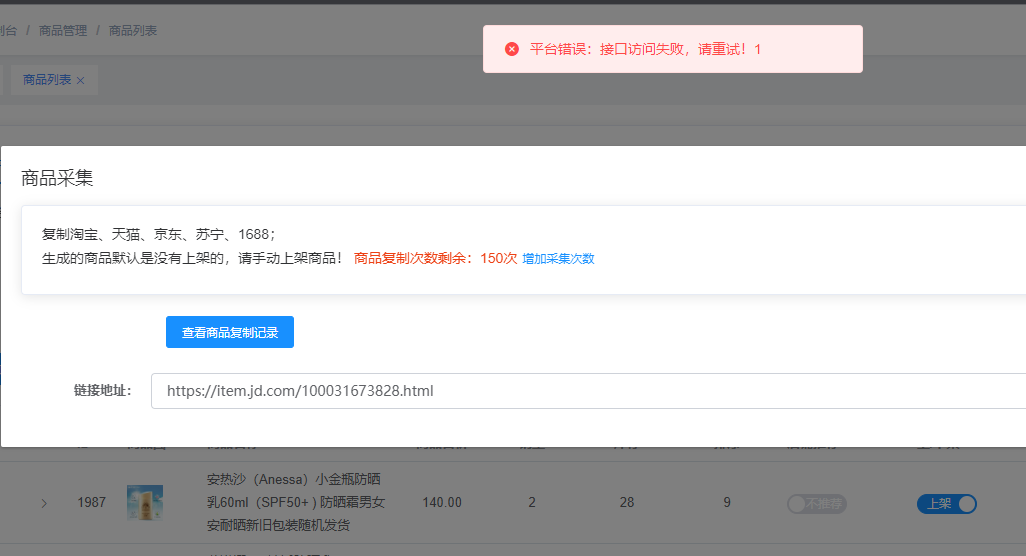Click the 平台错误 notification message

645,49
